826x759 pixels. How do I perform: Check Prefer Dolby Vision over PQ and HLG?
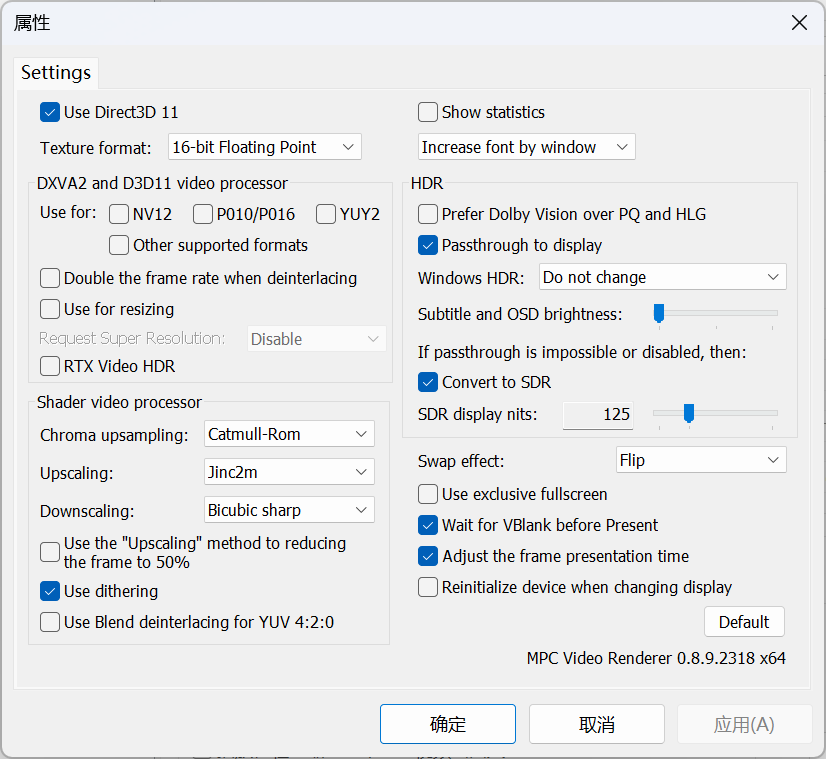428,214
